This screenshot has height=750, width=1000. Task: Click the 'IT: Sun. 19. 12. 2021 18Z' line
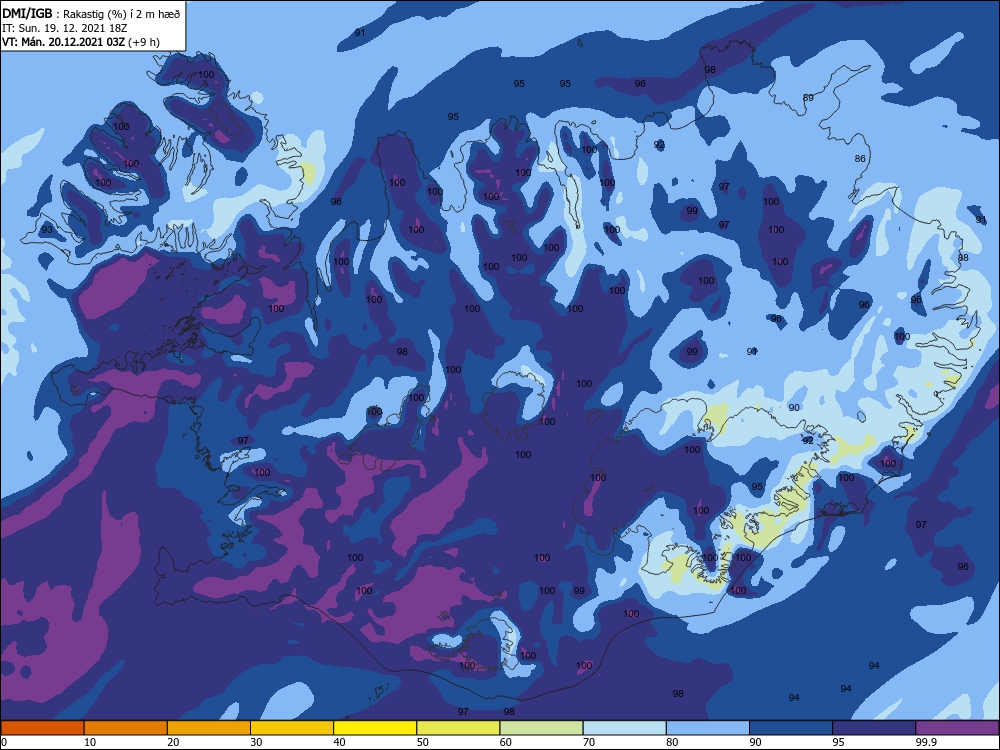(x=64, y=28)
